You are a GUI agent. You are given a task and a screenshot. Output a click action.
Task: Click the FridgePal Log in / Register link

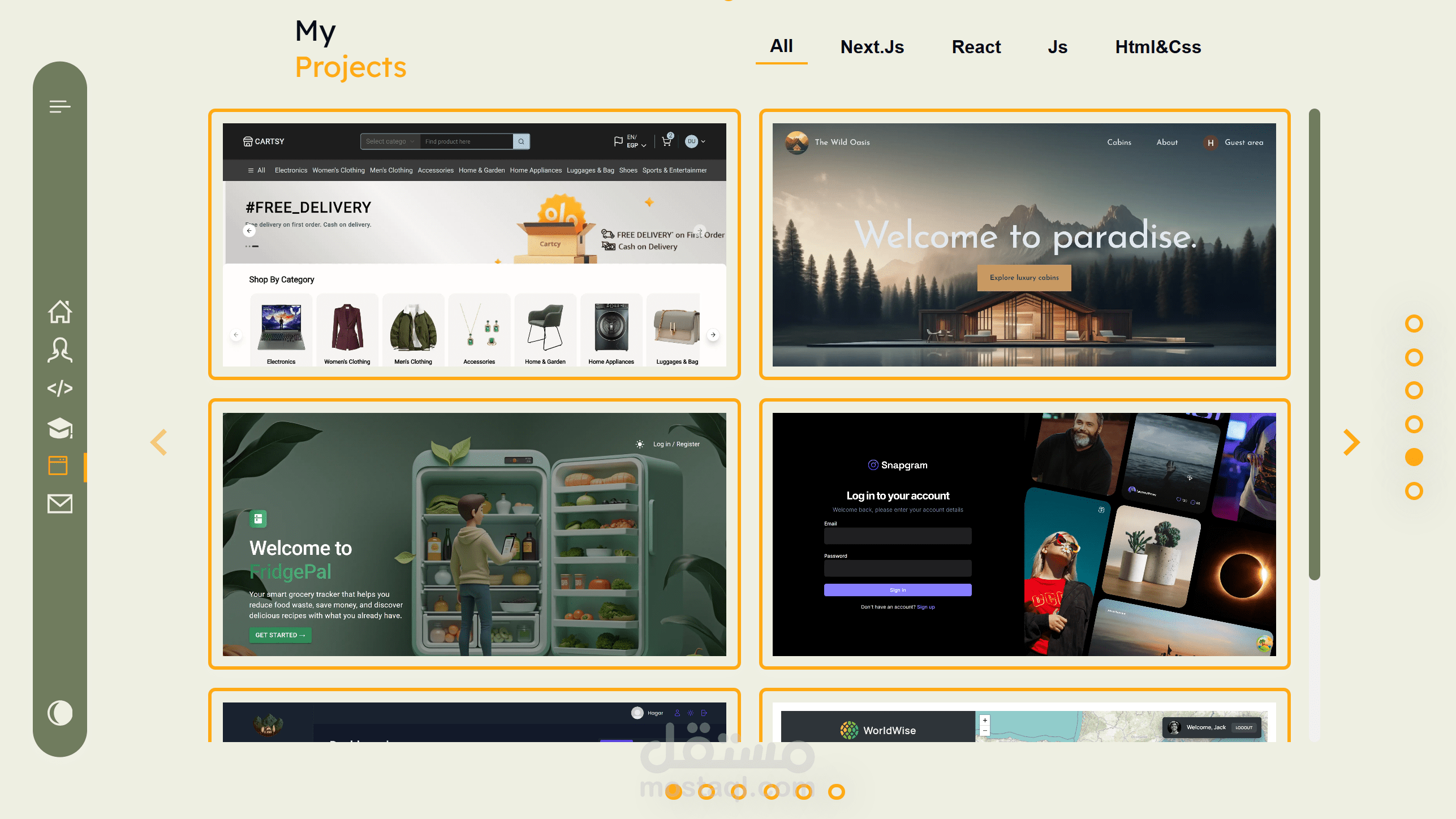676,444
